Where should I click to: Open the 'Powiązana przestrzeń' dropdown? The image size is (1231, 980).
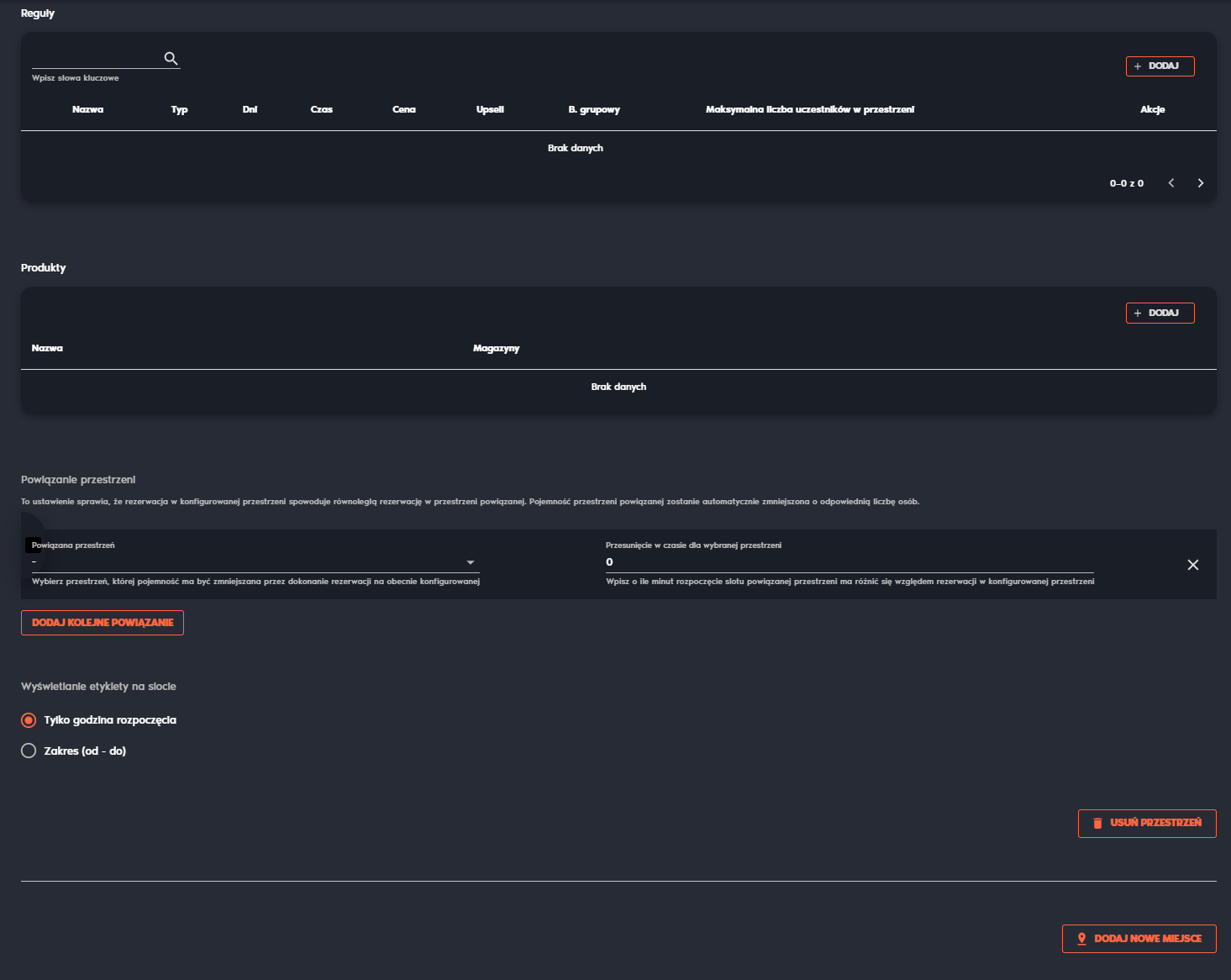pyautogui.click(x=255, y=562)
